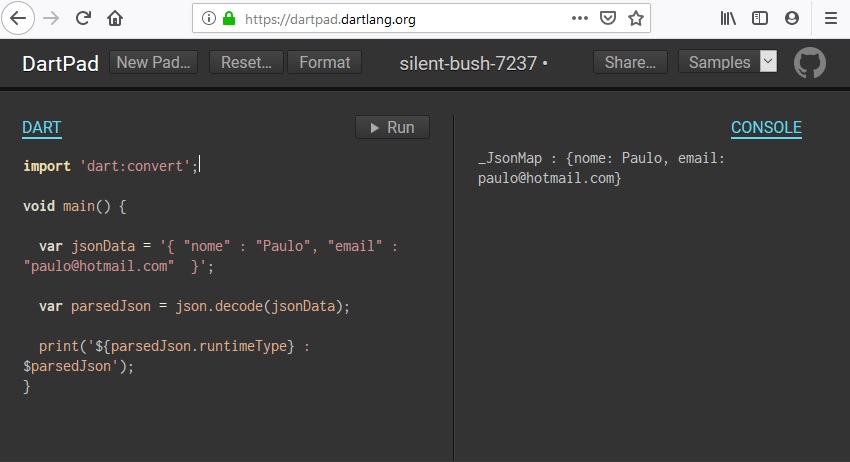Image resolution: width=850 pixels, height=462 pixels.
Task: Click the json.decode(jsonData) line
Action: coord(194,306)
